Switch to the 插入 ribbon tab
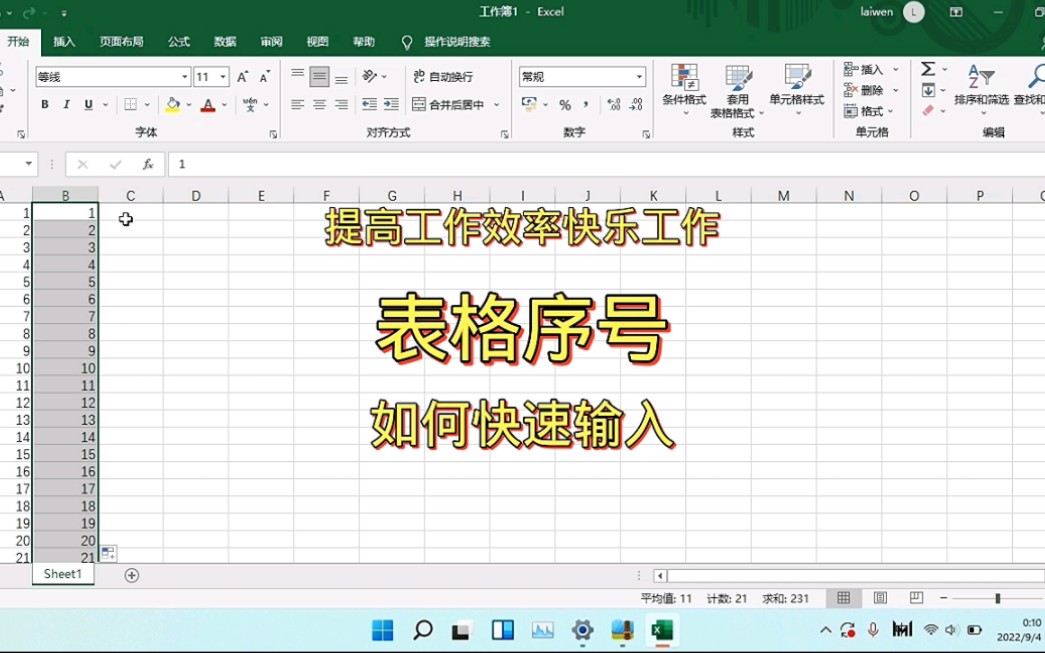Image resolution: width=1045 pixels, height=653 pixels. click(x=63, y=41)
